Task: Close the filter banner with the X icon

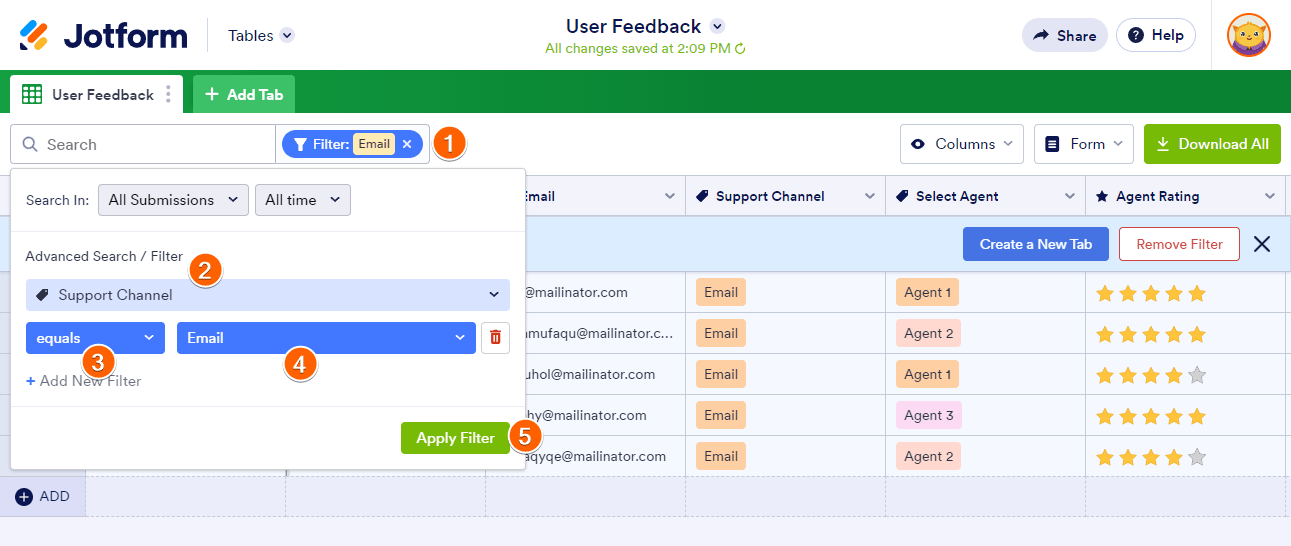Action: pyautogui.click(x=1262, y=244)
